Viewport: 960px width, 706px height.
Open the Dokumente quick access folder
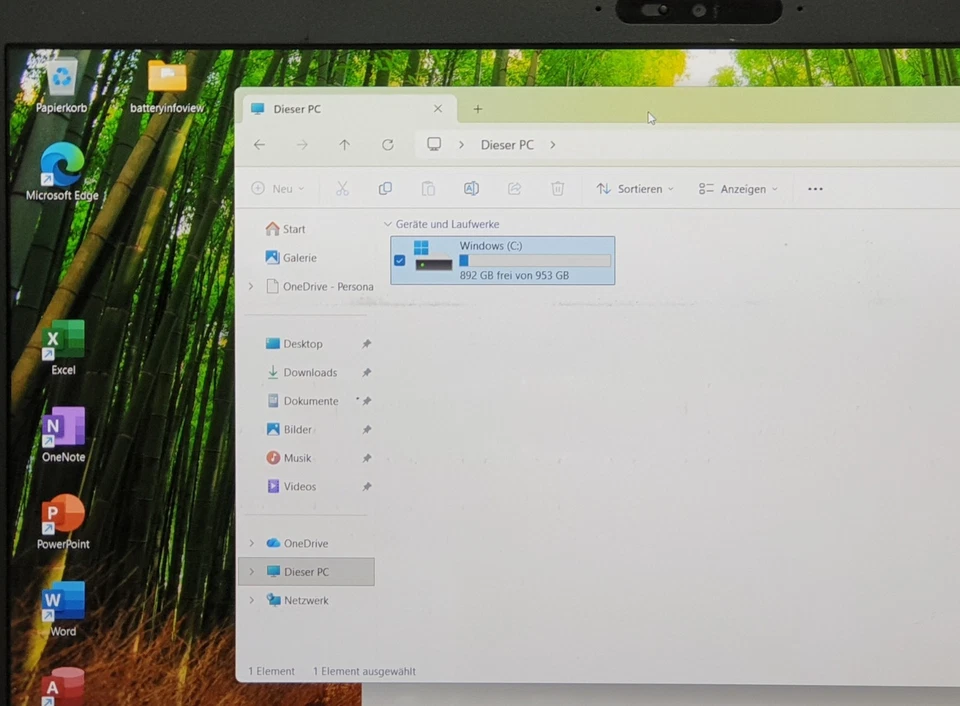(x=303, y=401)
